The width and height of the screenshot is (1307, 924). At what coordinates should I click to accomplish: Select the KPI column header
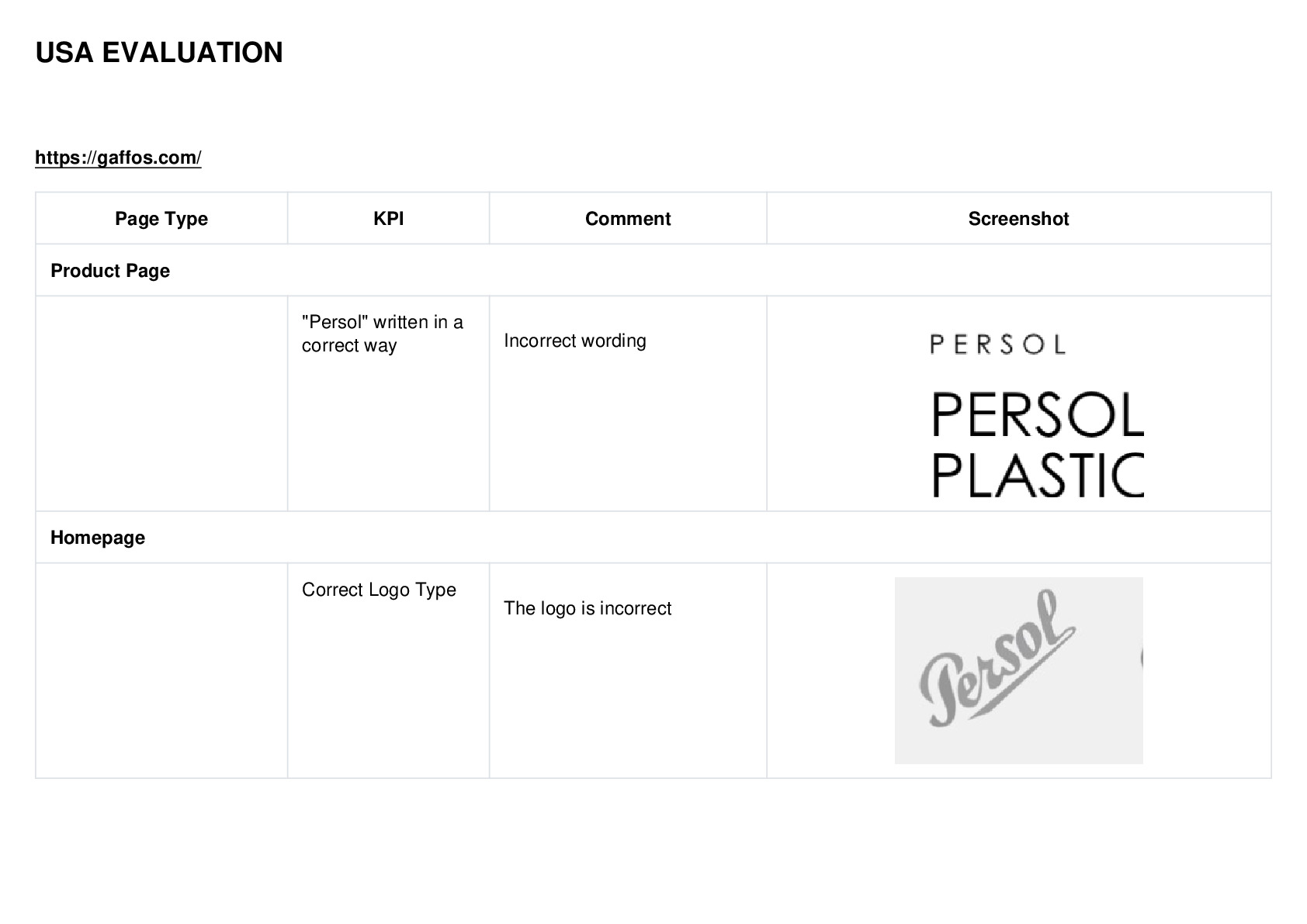tap(388, 219)
